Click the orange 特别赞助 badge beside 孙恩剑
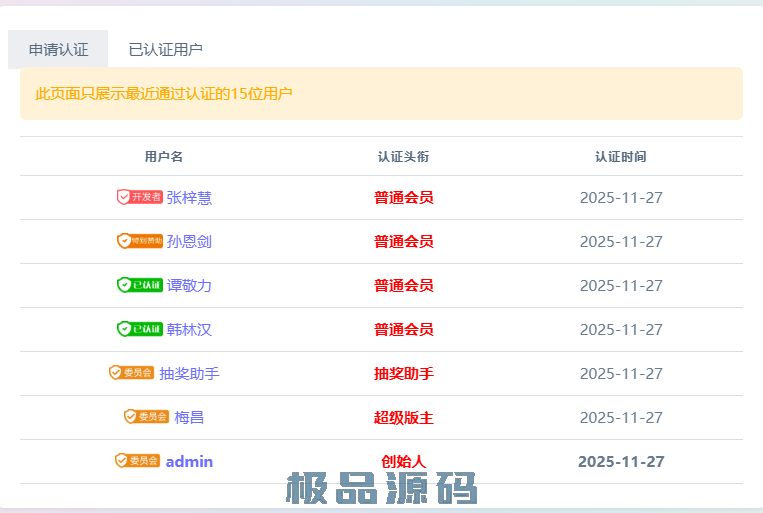Screen dimensions: 763x513 coord(139,241)
